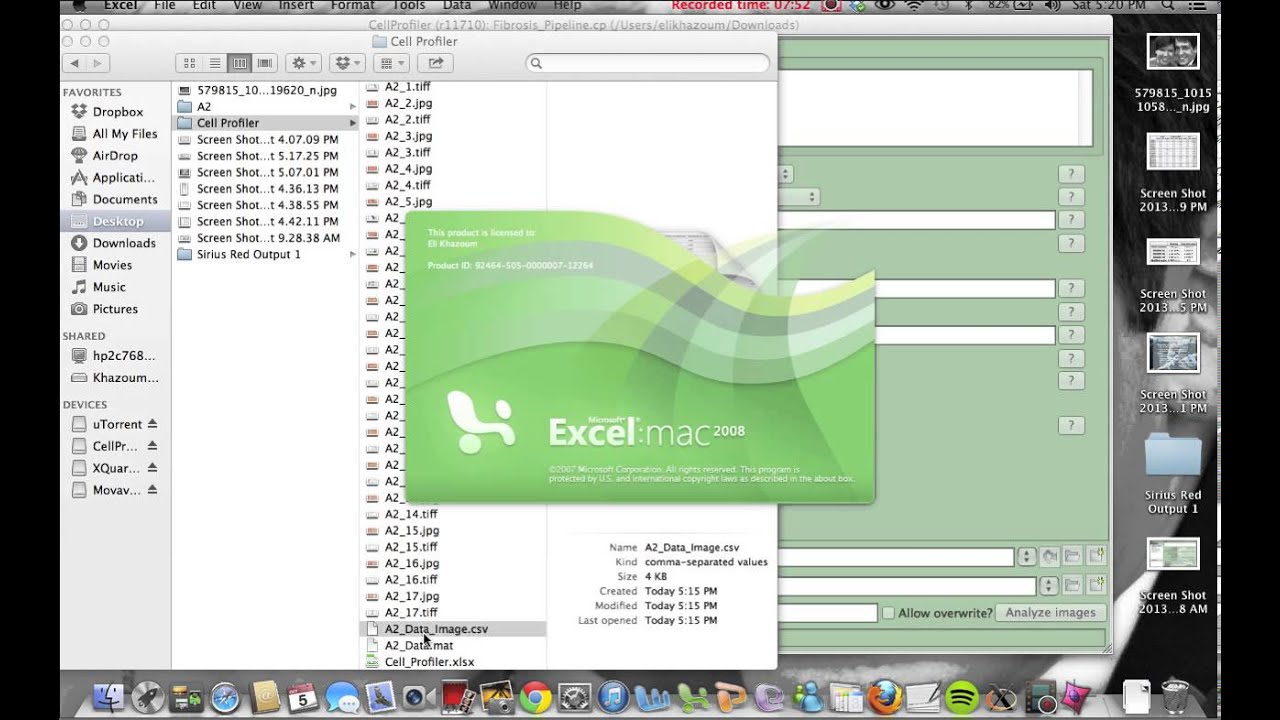Open the Insert menu
The height and width of the screenshot is (720, 1280).
pos(296,6)
